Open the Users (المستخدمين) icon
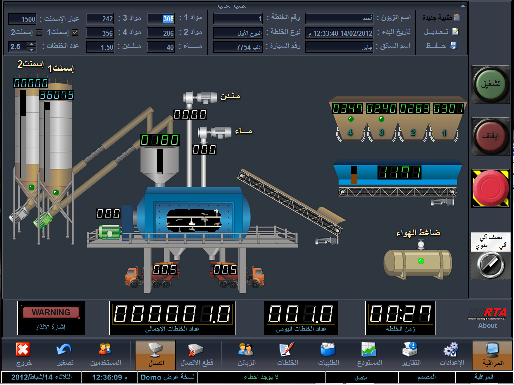514x385 pixels. (x=105, y=355)
